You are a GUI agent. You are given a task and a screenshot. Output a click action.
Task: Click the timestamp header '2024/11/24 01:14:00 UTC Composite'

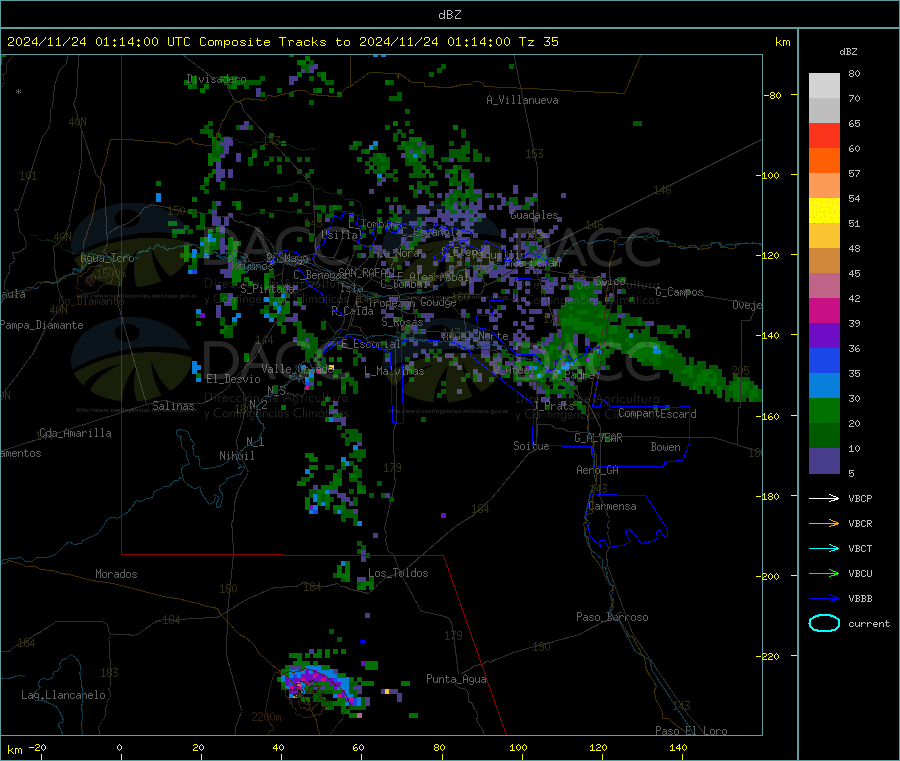[x=138, y=42]
